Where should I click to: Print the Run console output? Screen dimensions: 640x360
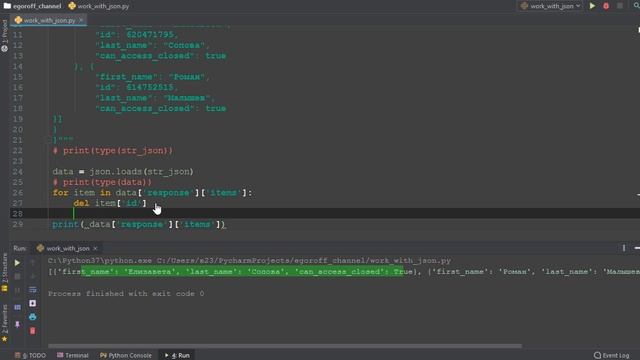(x=33, y=317)
